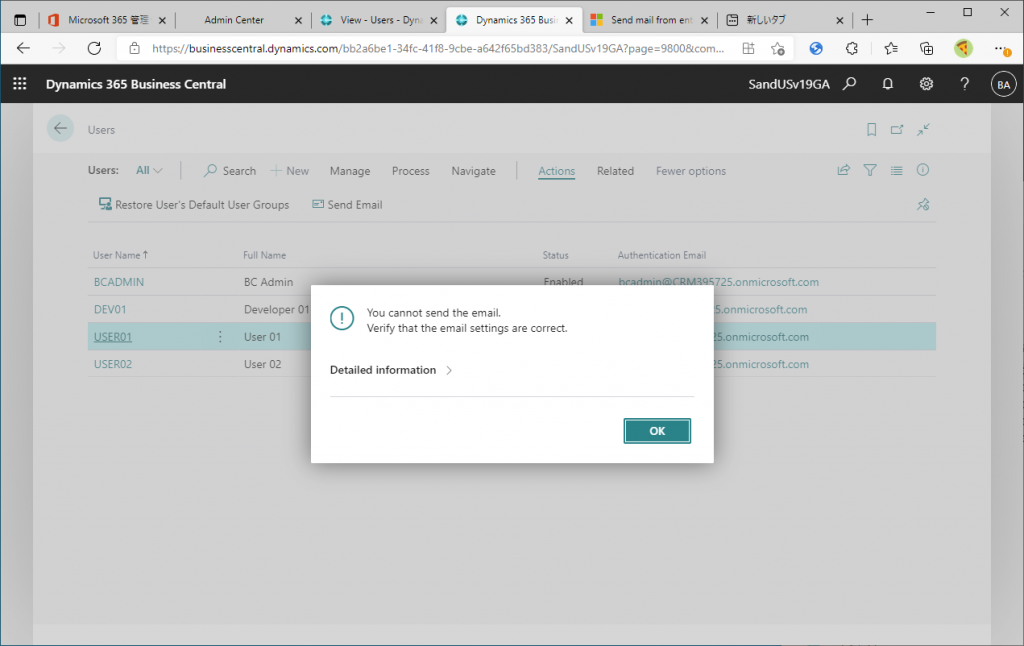The image size is (1024, 646).
Task: Click the bcadmin authentication email cell
Action: (x=718, y=282)
